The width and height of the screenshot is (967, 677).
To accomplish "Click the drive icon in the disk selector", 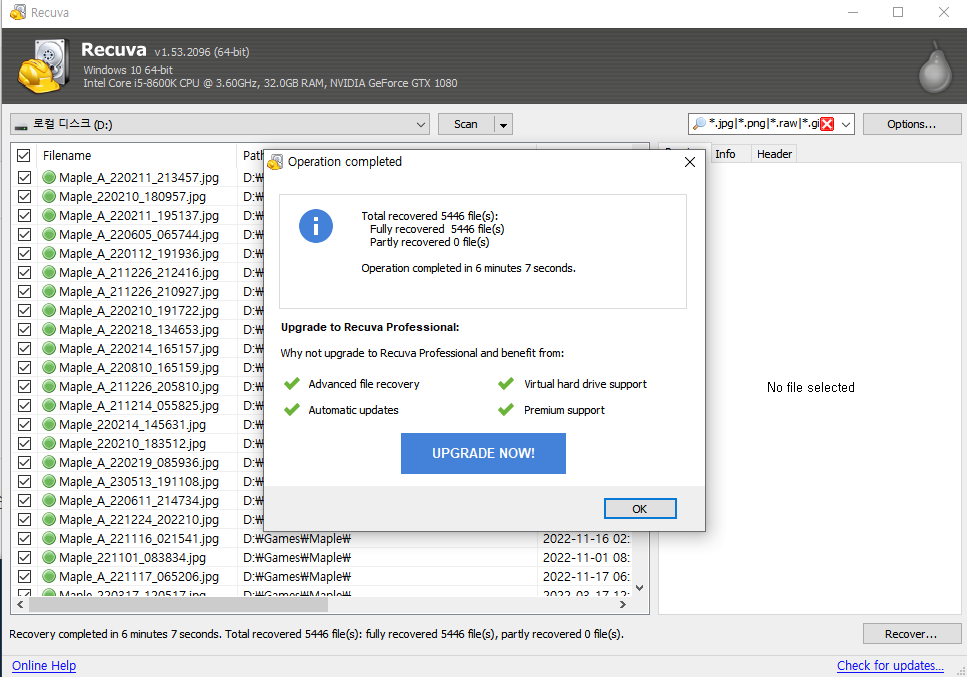I will coord(21,126).
